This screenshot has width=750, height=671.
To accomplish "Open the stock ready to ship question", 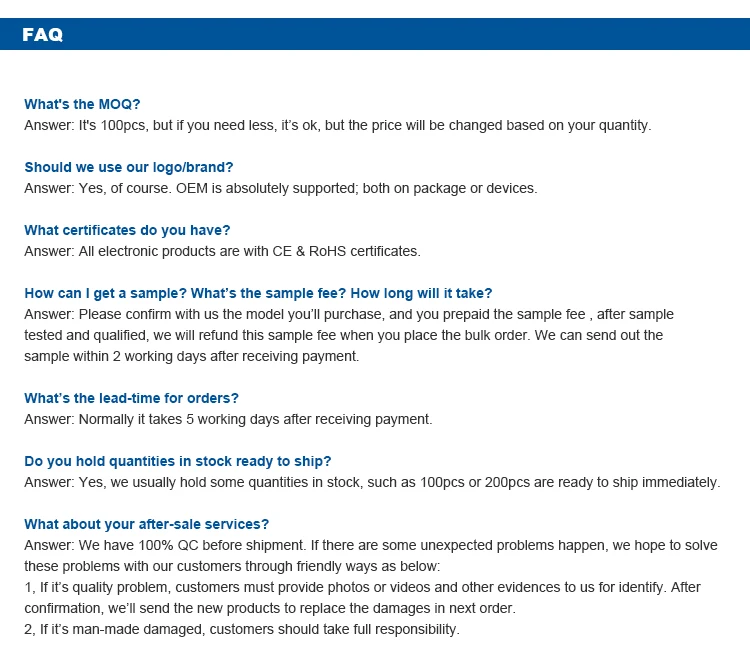I will (x=177, y=461).
